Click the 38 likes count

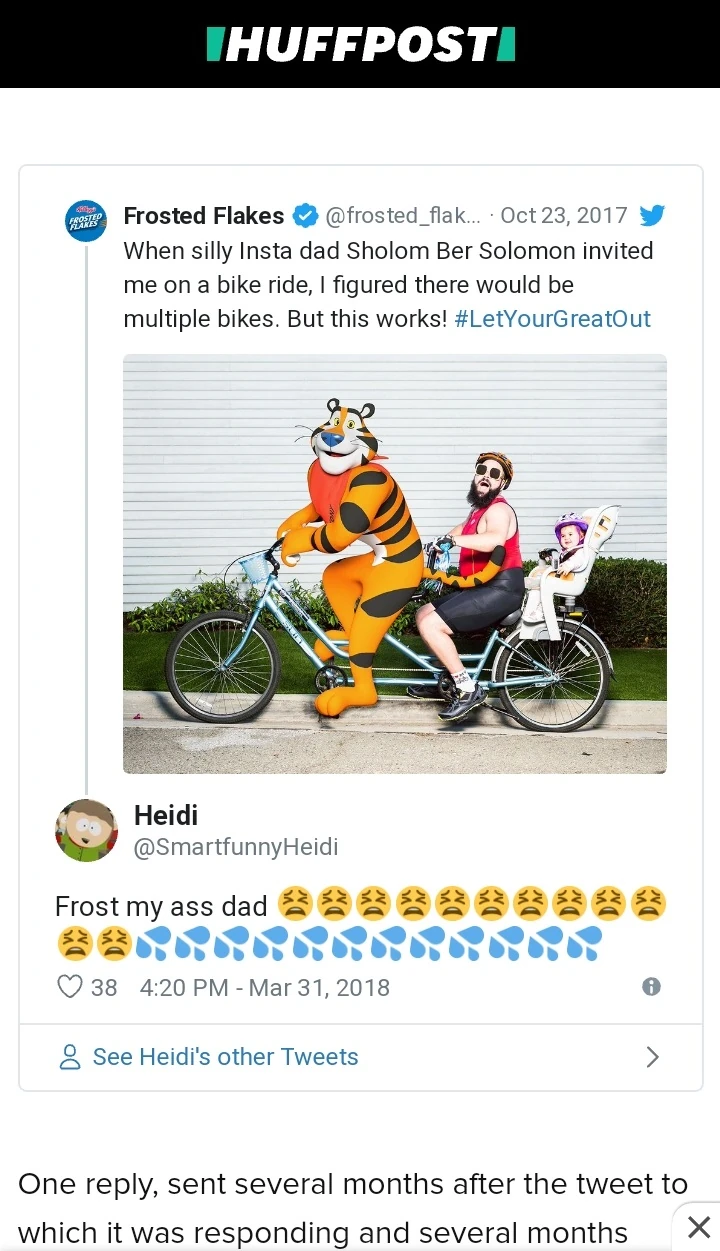pos(104,988)
